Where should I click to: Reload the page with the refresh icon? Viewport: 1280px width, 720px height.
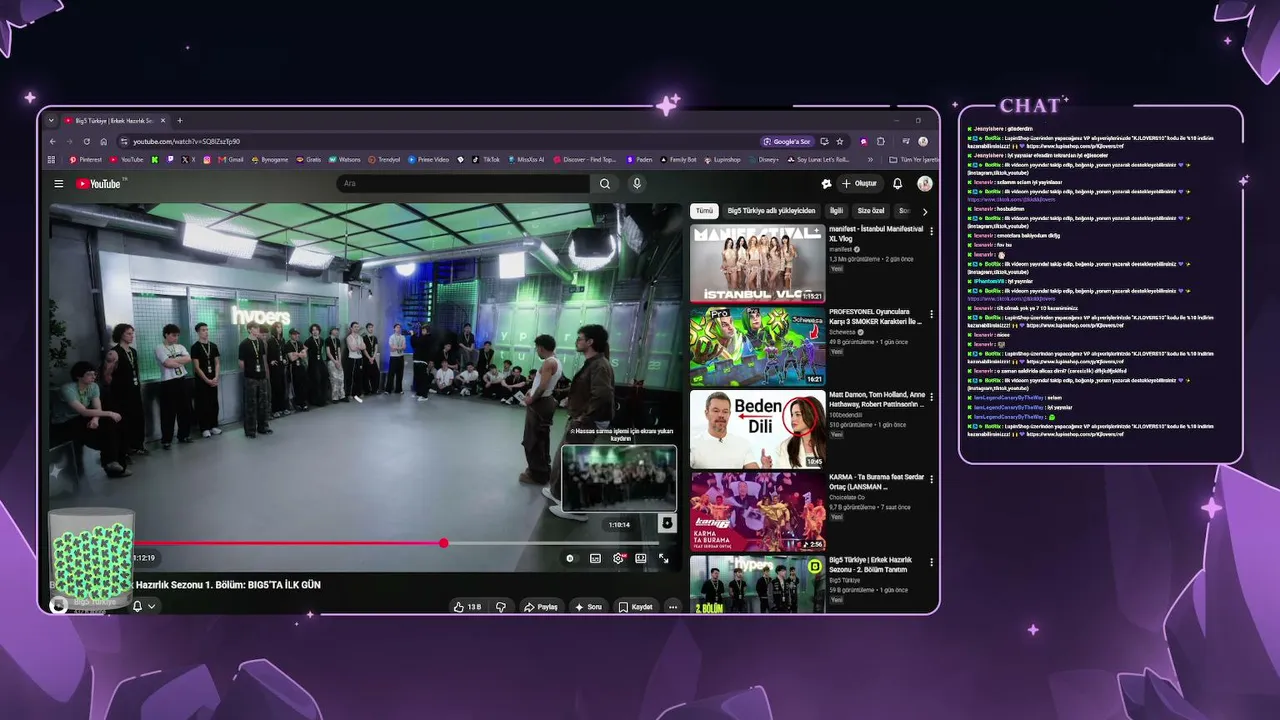(87, 141)
